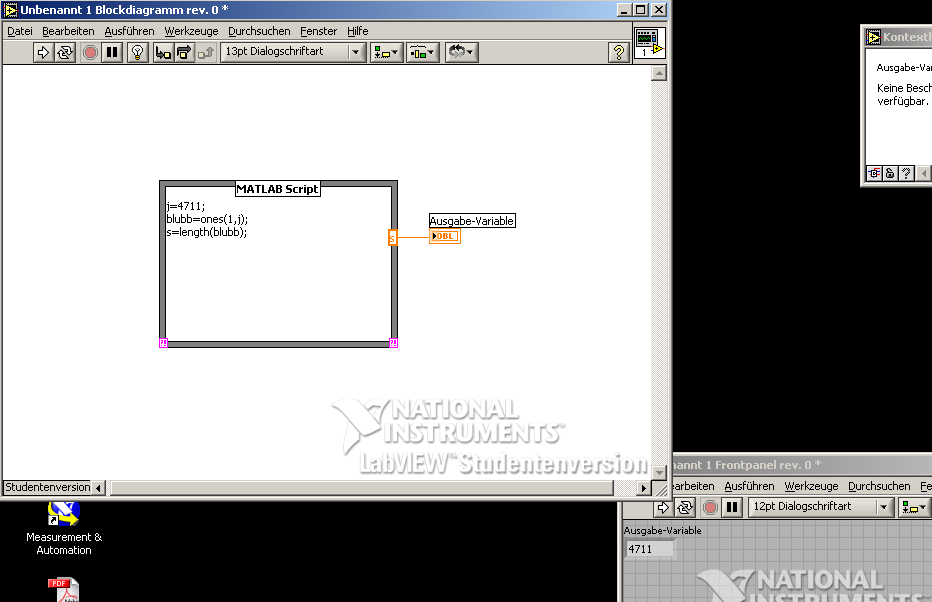The image size is (932, 602).
Task: Open Ausführen menu in Frontpanel window
Action: coord(749,486)
